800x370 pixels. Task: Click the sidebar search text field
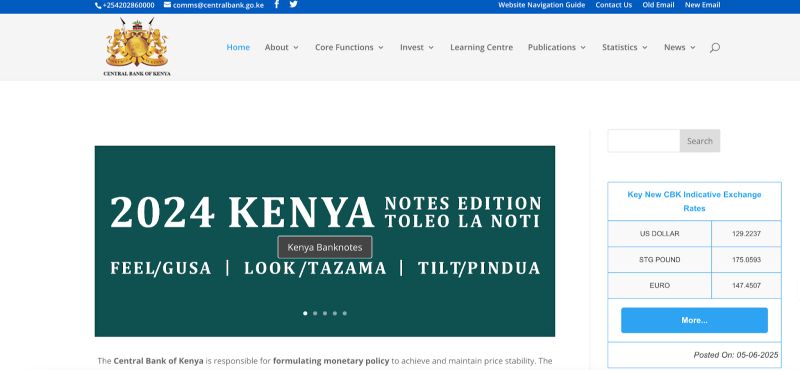[644, 141]
